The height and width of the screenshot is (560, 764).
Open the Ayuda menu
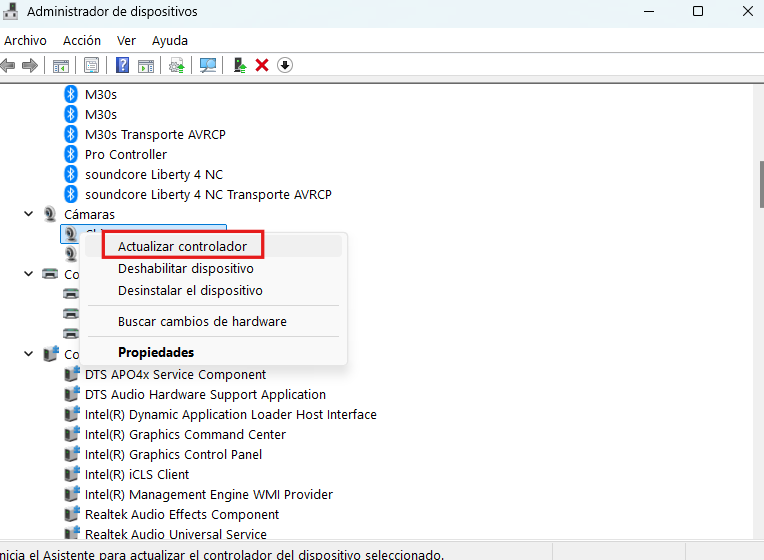[170, 41]
